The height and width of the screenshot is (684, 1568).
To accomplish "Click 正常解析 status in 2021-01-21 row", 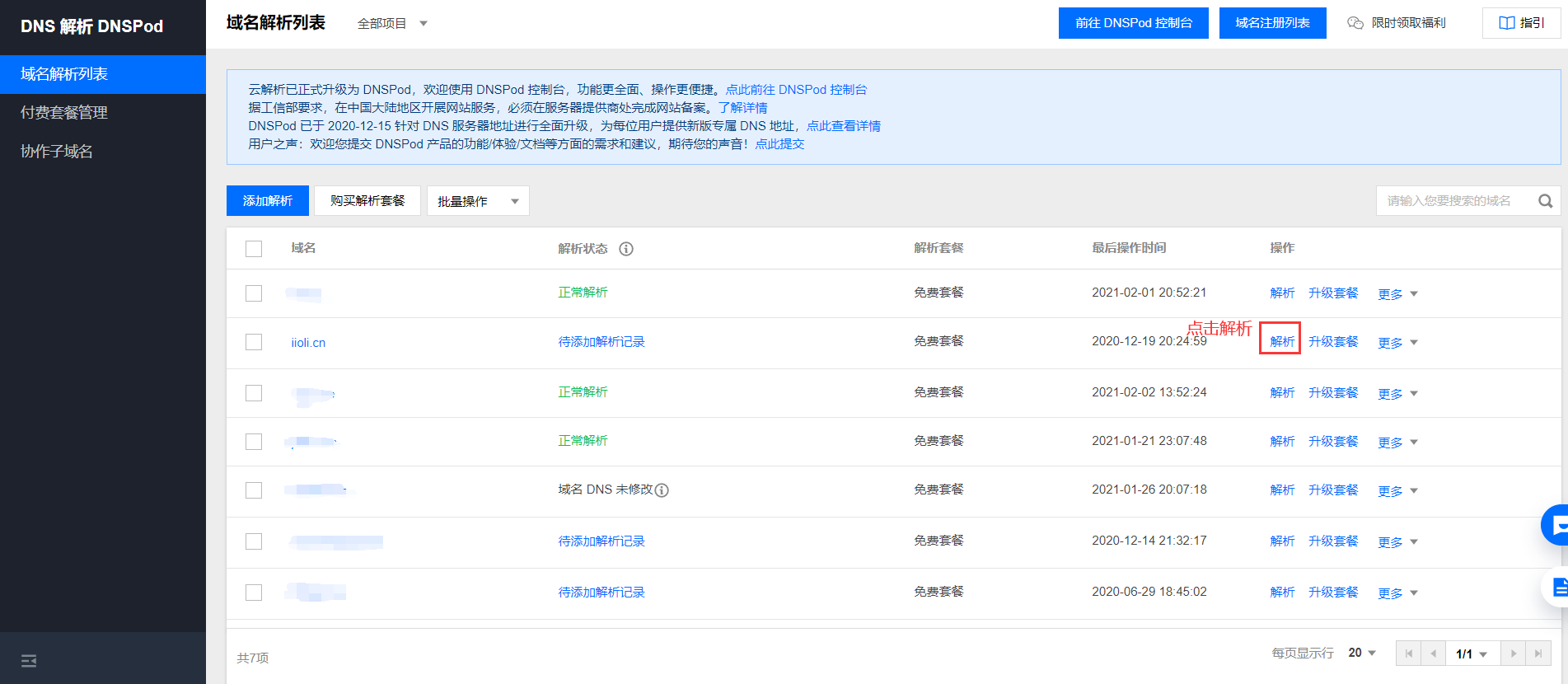I will [583, 441].
